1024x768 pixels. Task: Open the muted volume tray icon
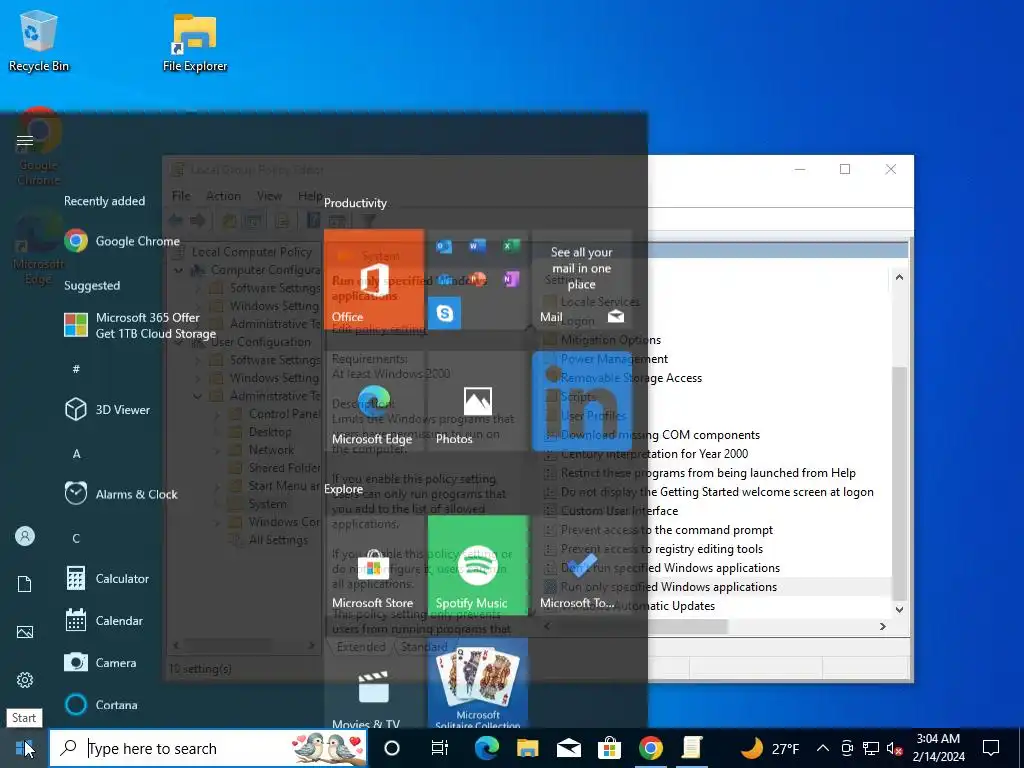click(895, 748)
